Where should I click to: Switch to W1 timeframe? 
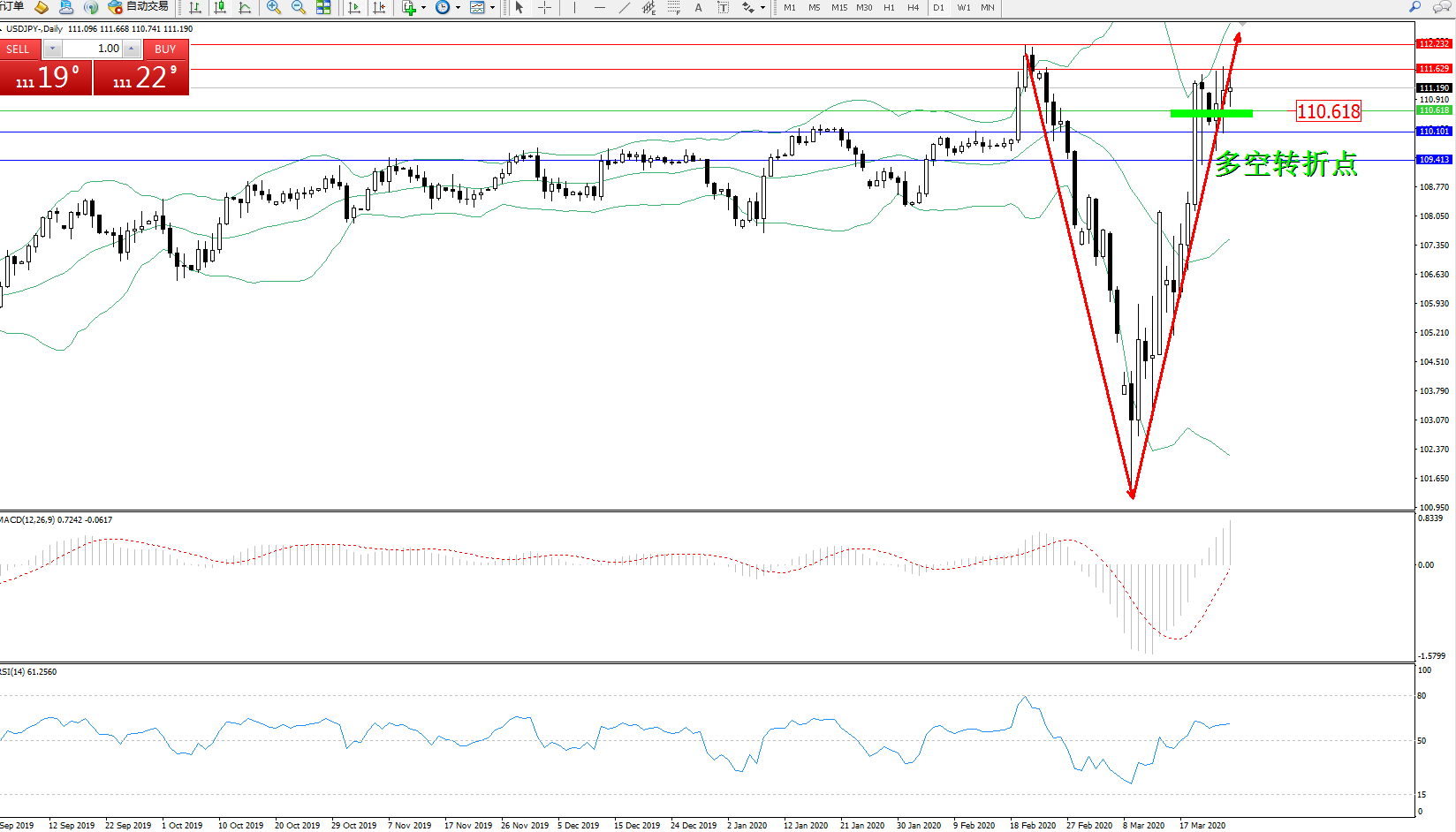tap(964, 8)
